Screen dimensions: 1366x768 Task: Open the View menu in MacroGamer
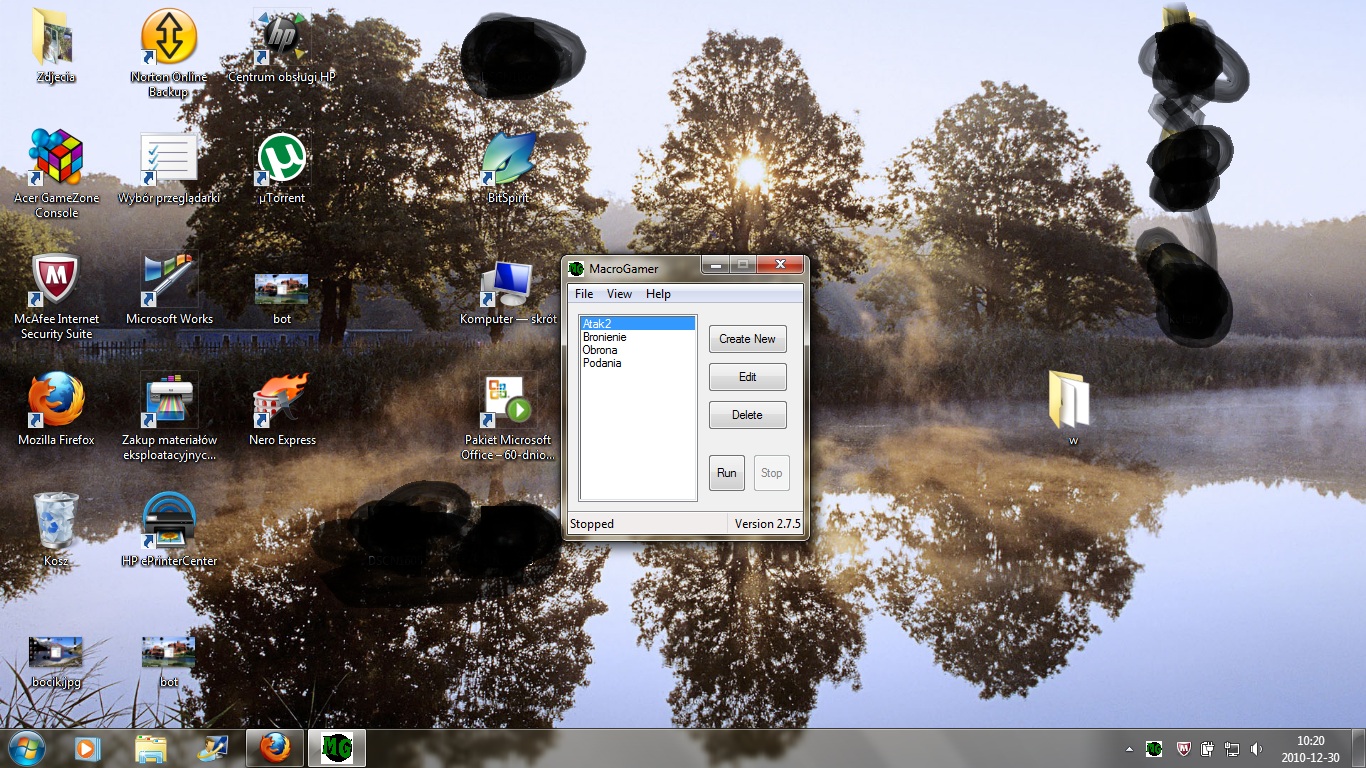click(619, 294)
